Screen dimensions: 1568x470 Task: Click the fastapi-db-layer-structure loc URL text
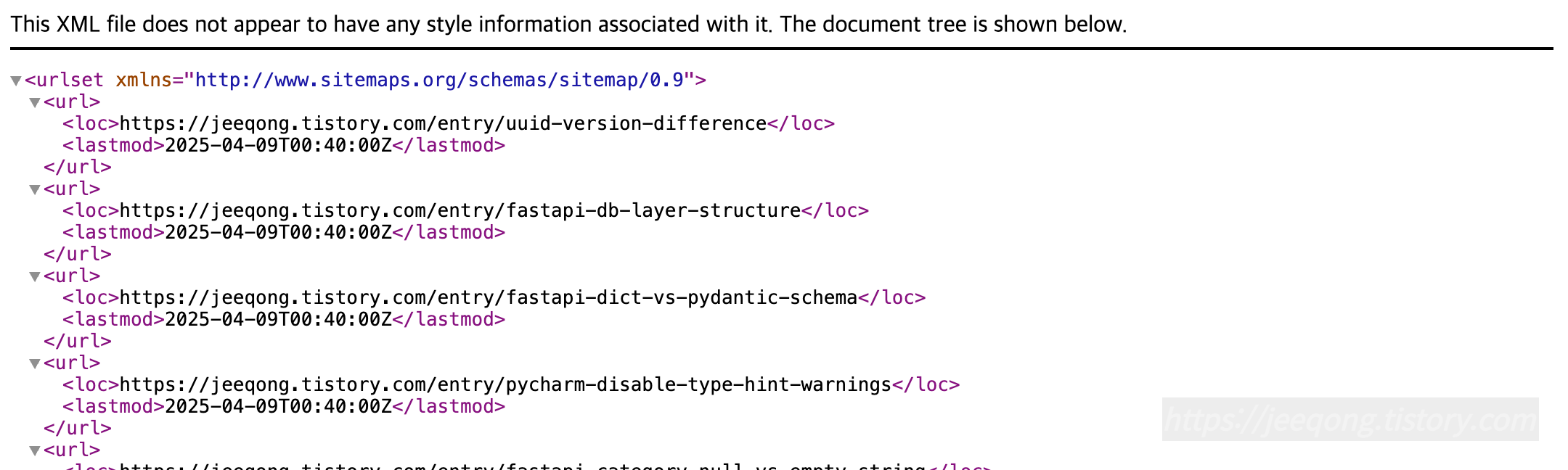point(460,210)
